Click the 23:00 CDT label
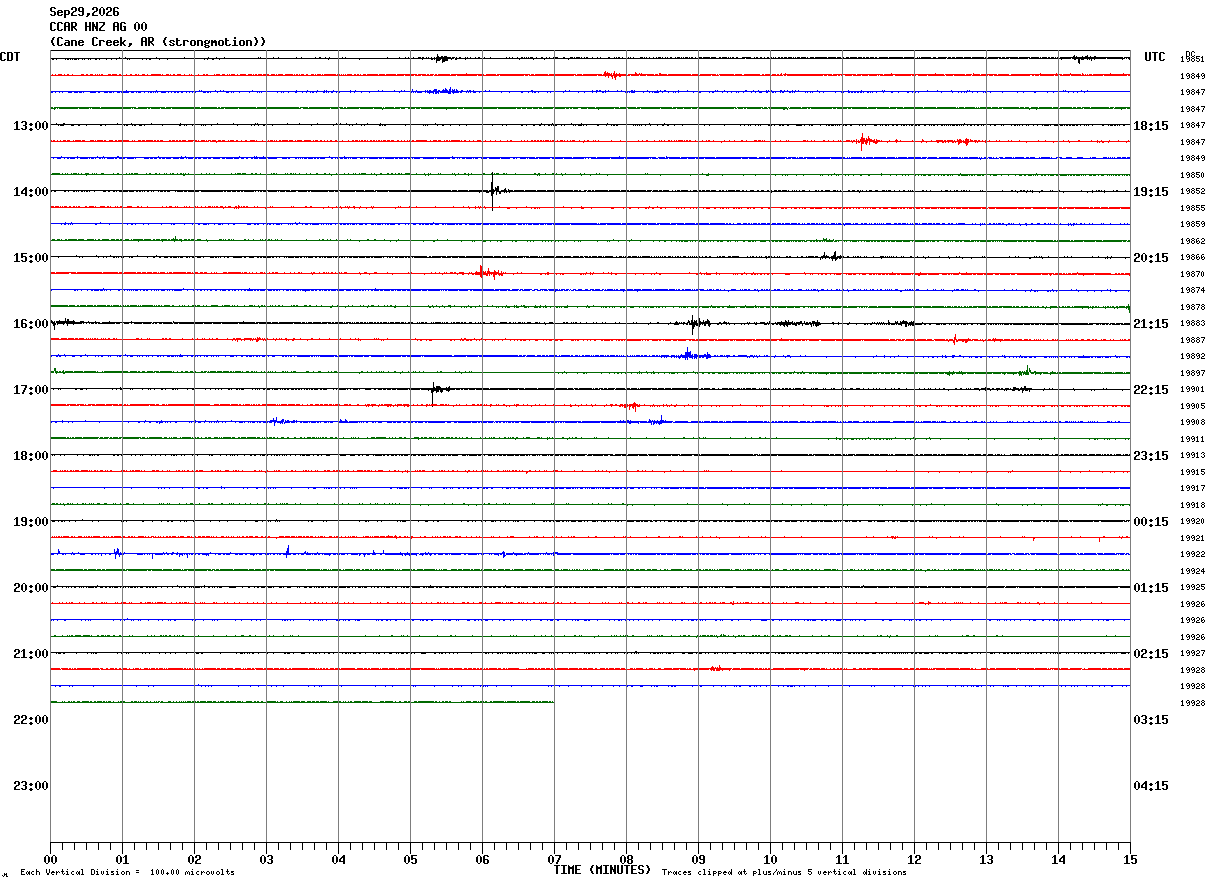The height and width of the screenshot is (886, 1210). (x=31, y=786)
